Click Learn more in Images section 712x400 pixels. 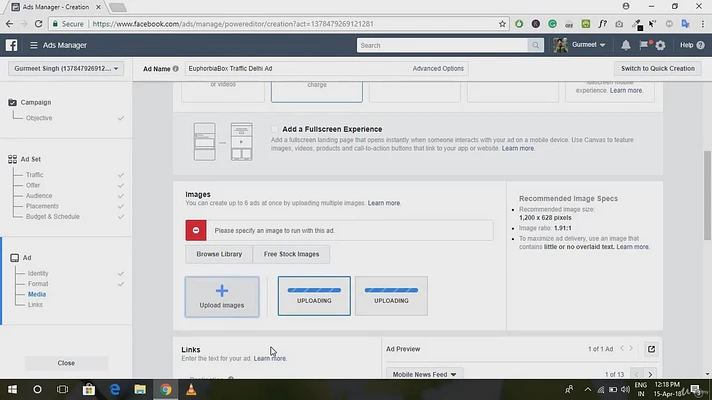(384, 203)
